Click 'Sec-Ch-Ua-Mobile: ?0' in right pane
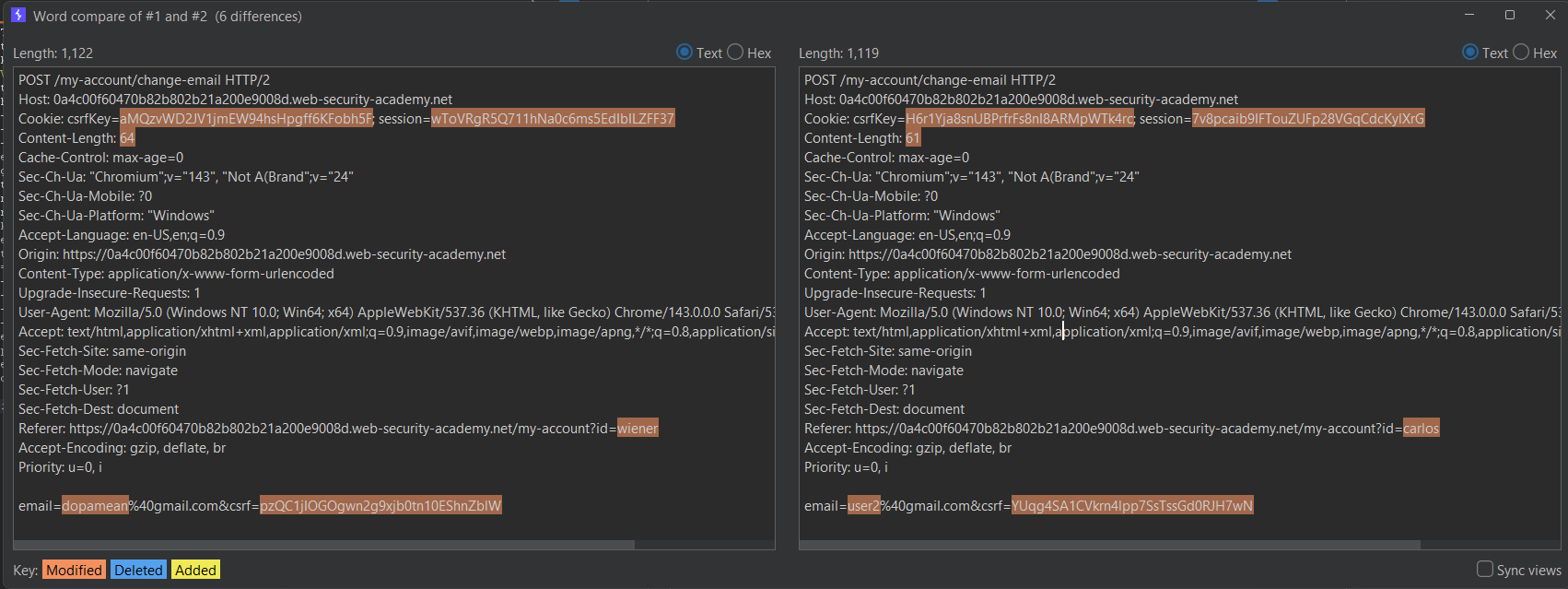The width and height of the screenshot is (1568, 589). [871, 196]
